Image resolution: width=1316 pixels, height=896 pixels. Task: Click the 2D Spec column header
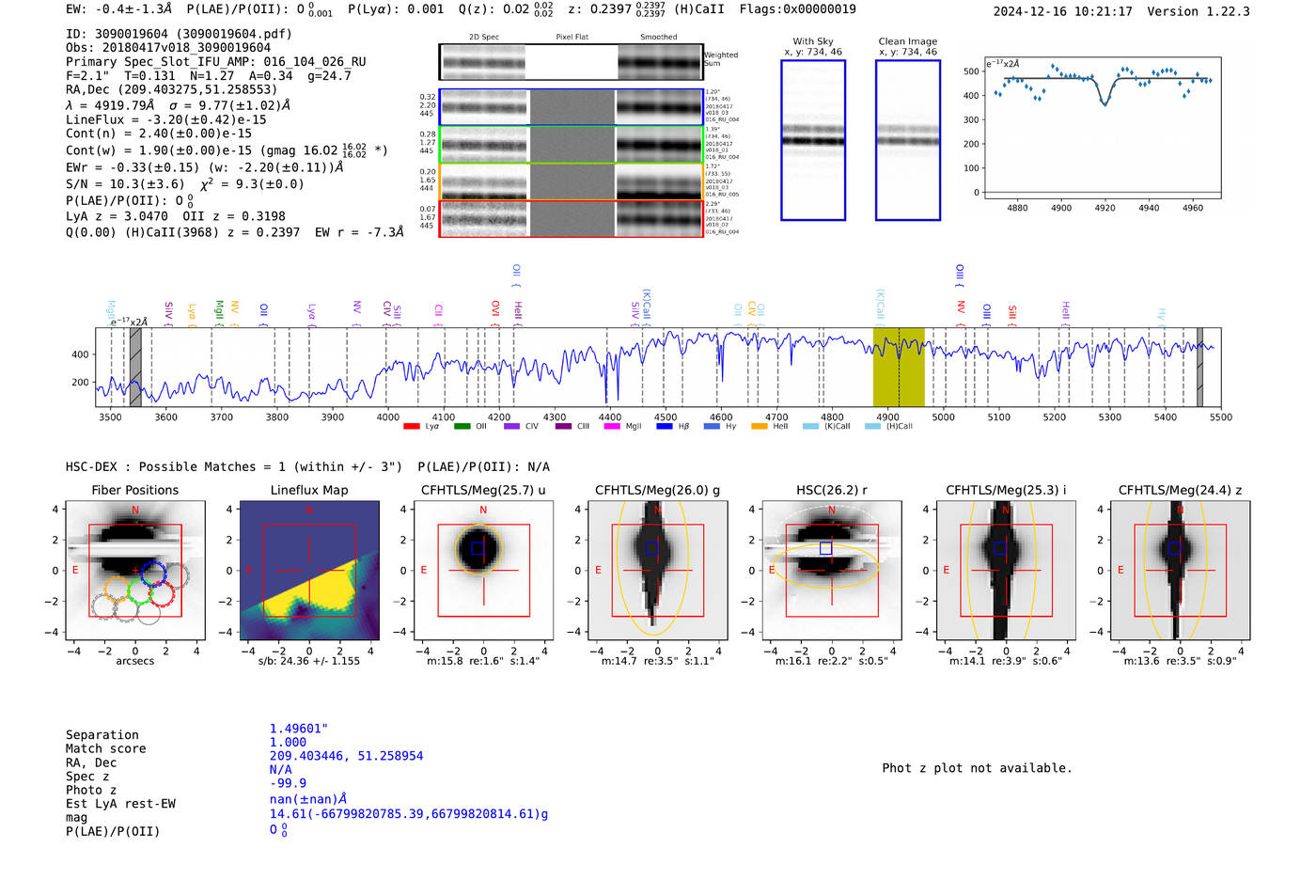click(x=484, y=37)
